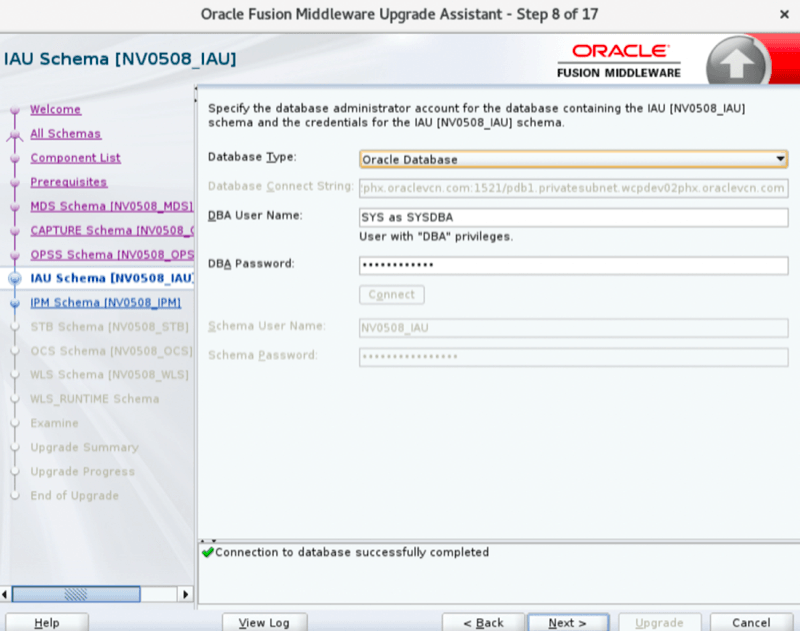Screen dimensions: 800x631
Task: Select IAU Schema current step
Action: [x=112, y=278]
